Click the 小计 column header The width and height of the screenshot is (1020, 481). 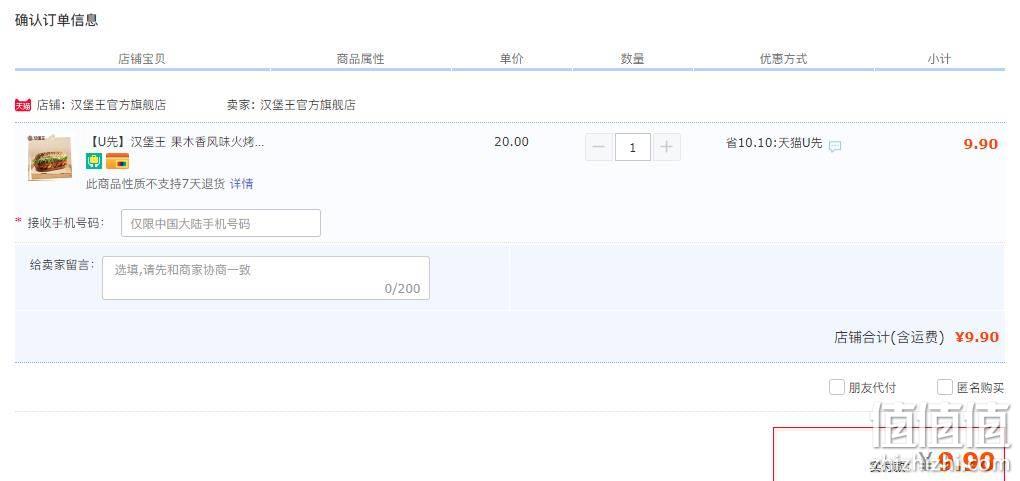pos(939,59)
